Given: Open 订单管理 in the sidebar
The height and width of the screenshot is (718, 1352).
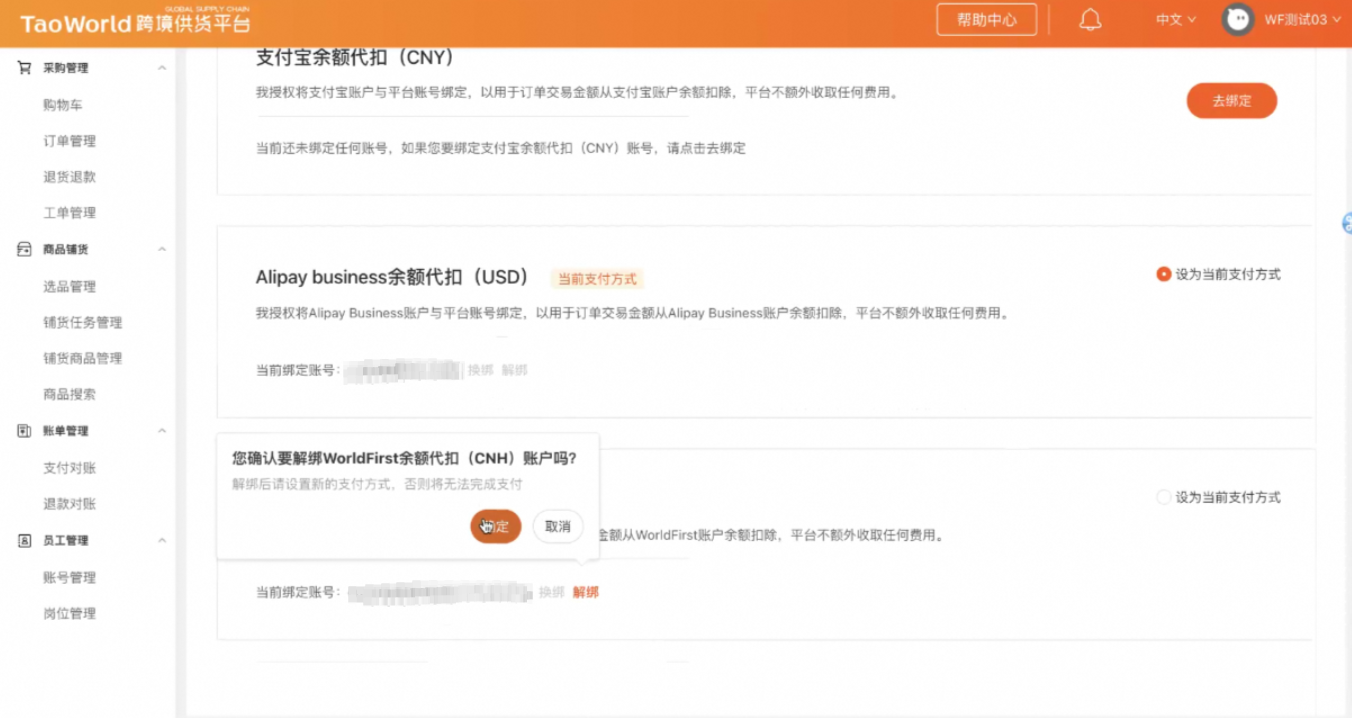Looking at the screenshot, I should 69,141.
